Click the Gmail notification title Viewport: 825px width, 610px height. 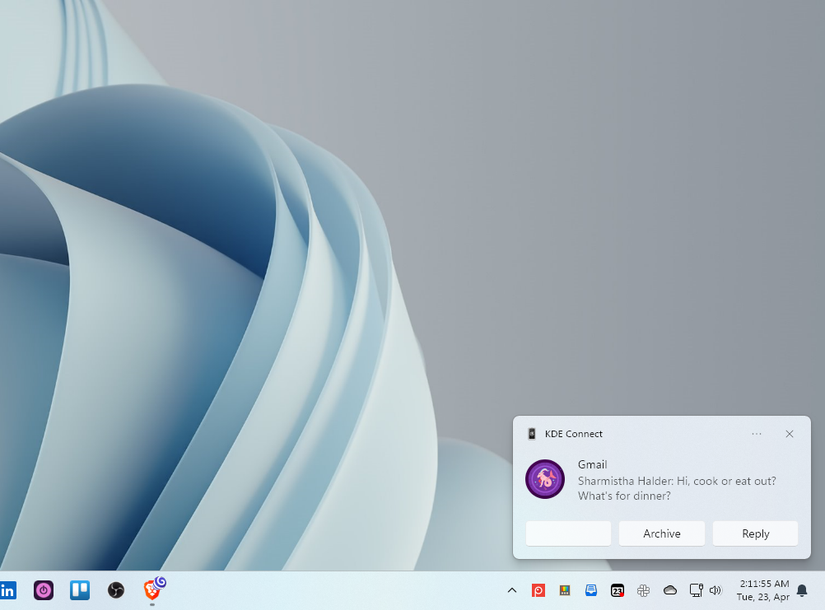coord(592,464)
